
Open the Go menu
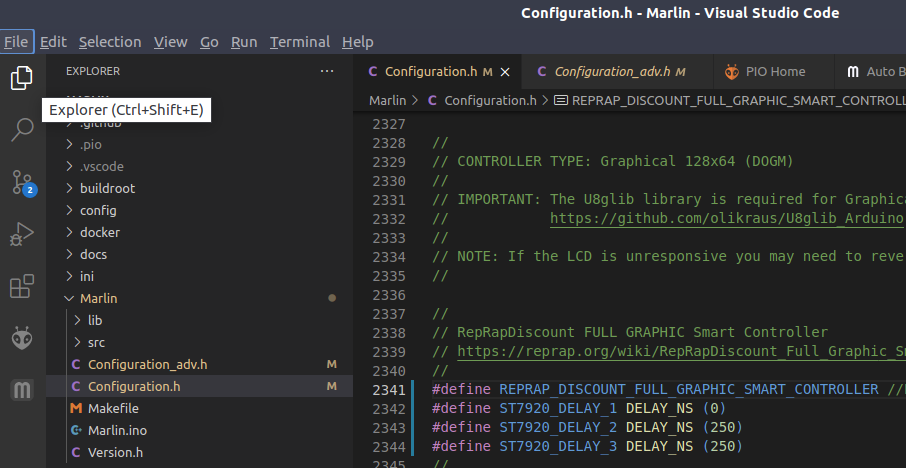[x=209, y=42]
